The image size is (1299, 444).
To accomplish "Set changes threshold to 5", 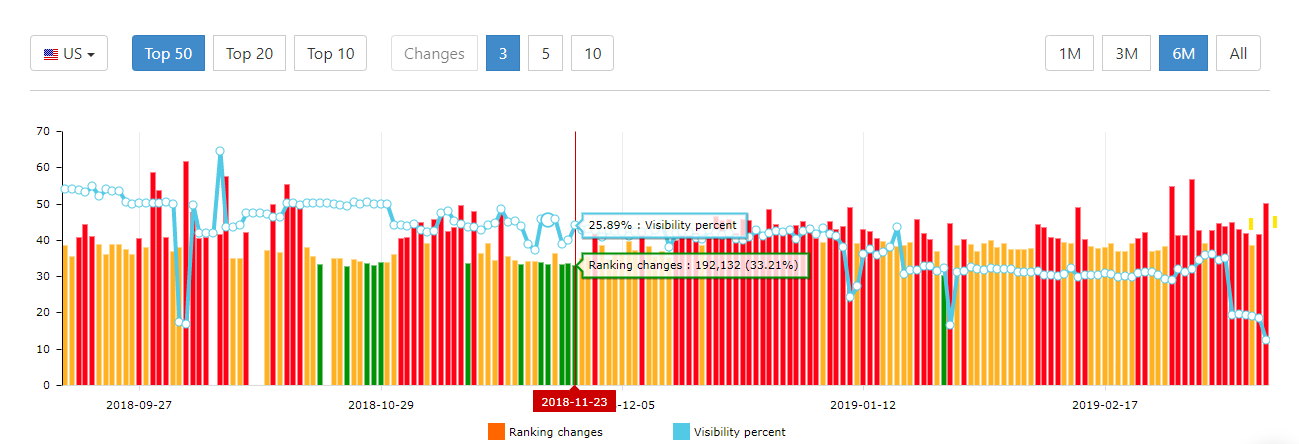I will click(545, 54).
